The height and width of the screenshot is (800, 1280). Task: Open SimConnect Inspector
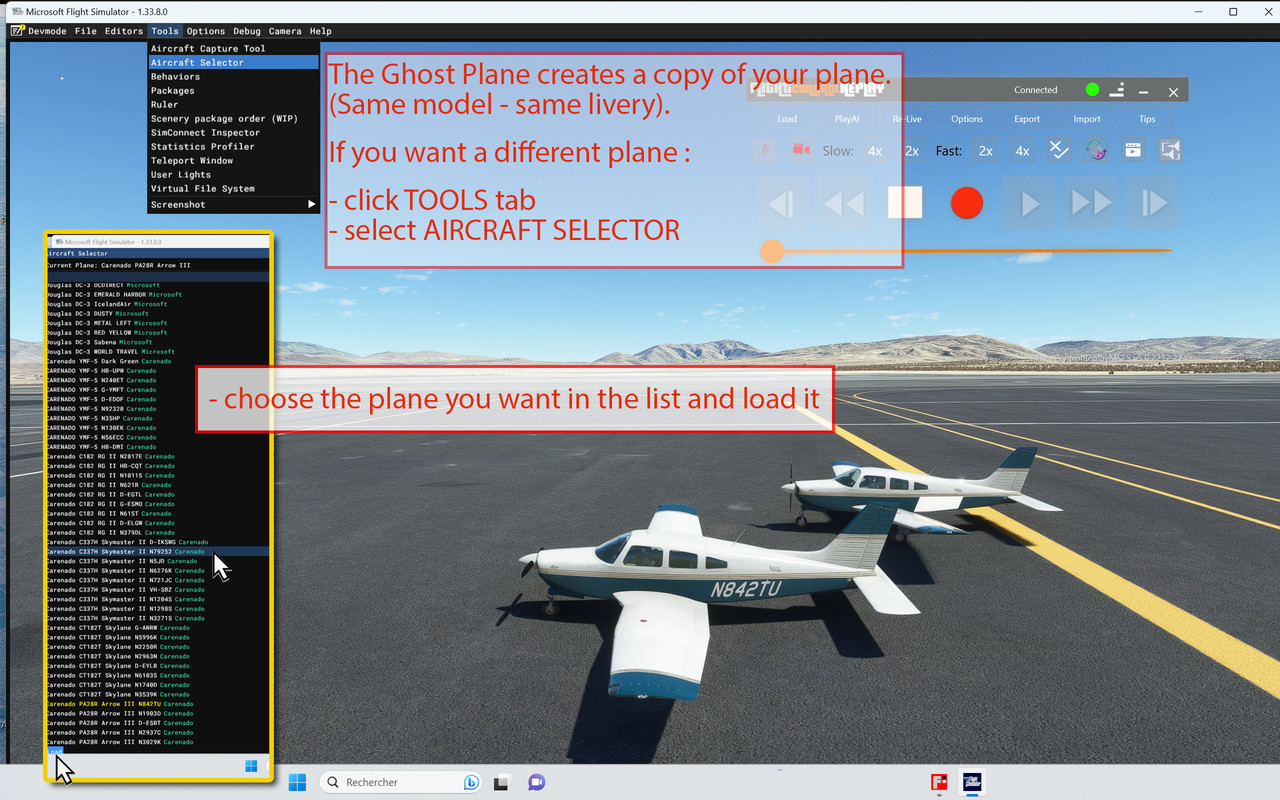pos(233,132)
